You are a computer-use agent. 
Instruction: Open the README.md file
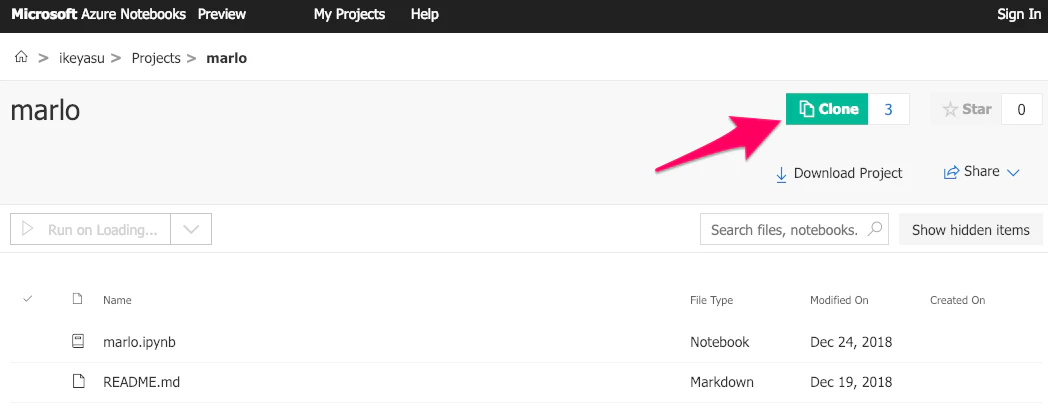[x=141, y=383]
